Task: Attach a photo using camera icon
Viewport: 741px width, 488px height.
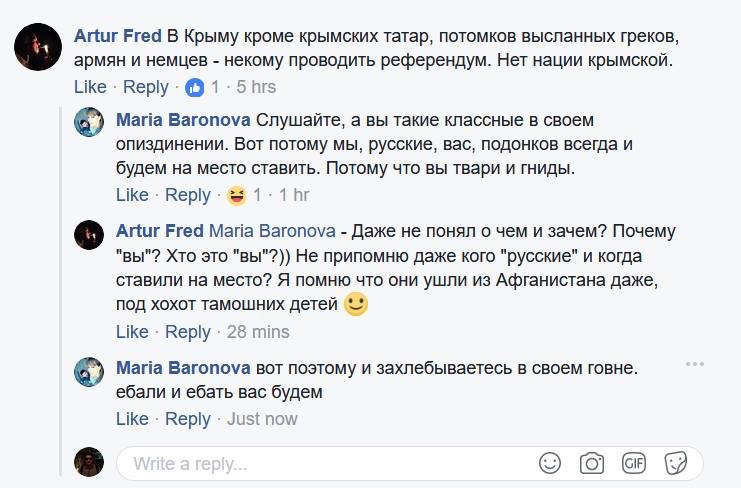Action: (x=592, y=463)
